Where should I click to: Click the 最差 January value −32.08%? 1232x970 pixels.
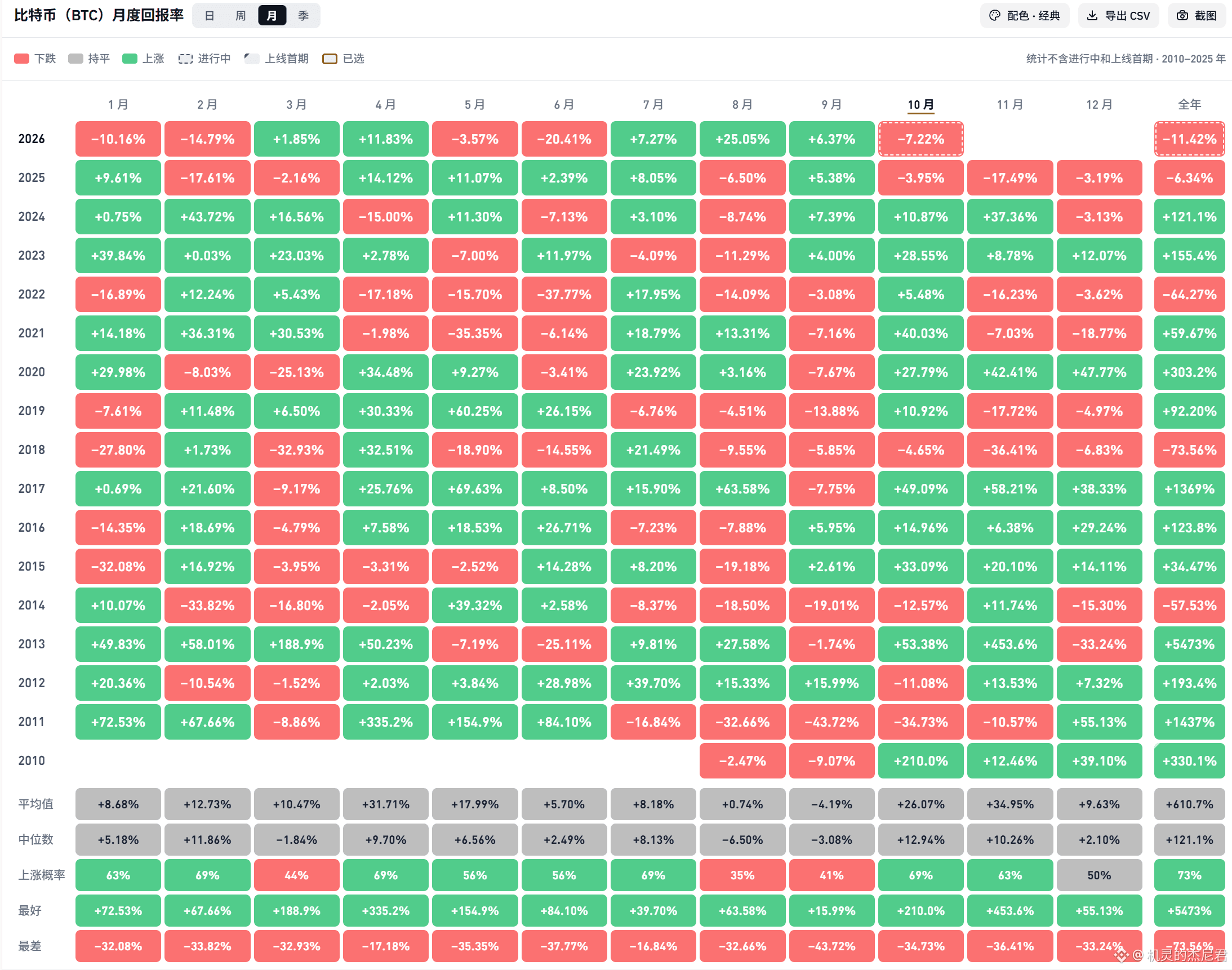(x=118, y=946)
